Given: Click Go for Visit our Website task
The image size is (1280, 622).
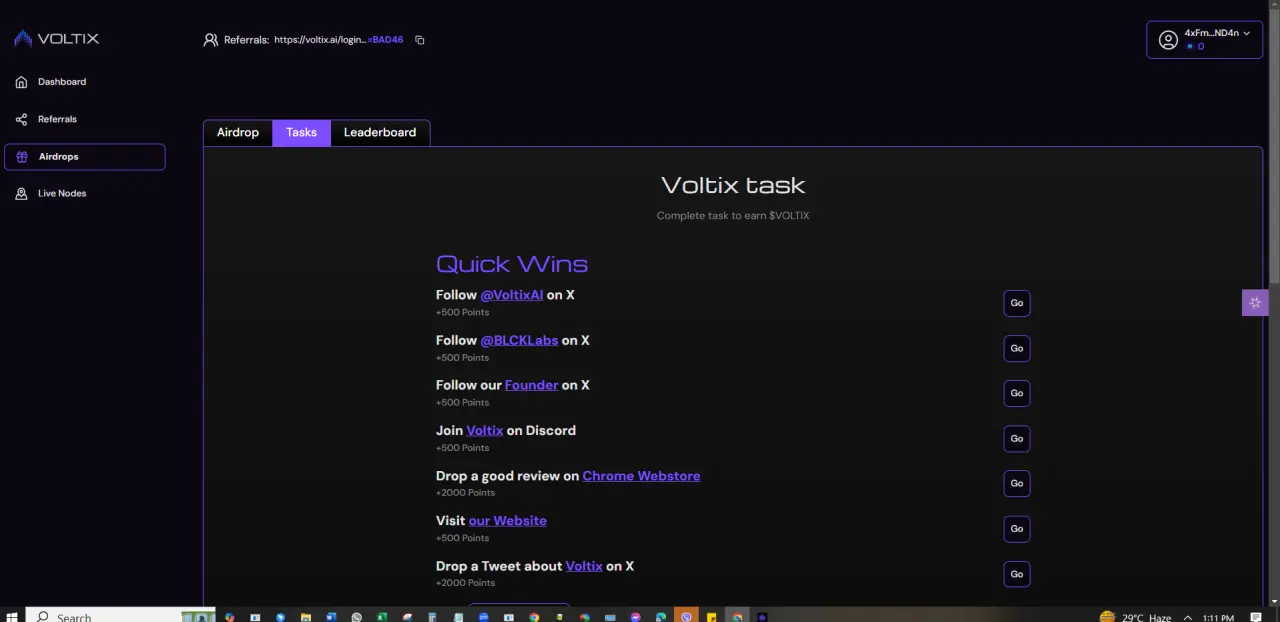Looking at the screenshot, I should point(1017,529).
